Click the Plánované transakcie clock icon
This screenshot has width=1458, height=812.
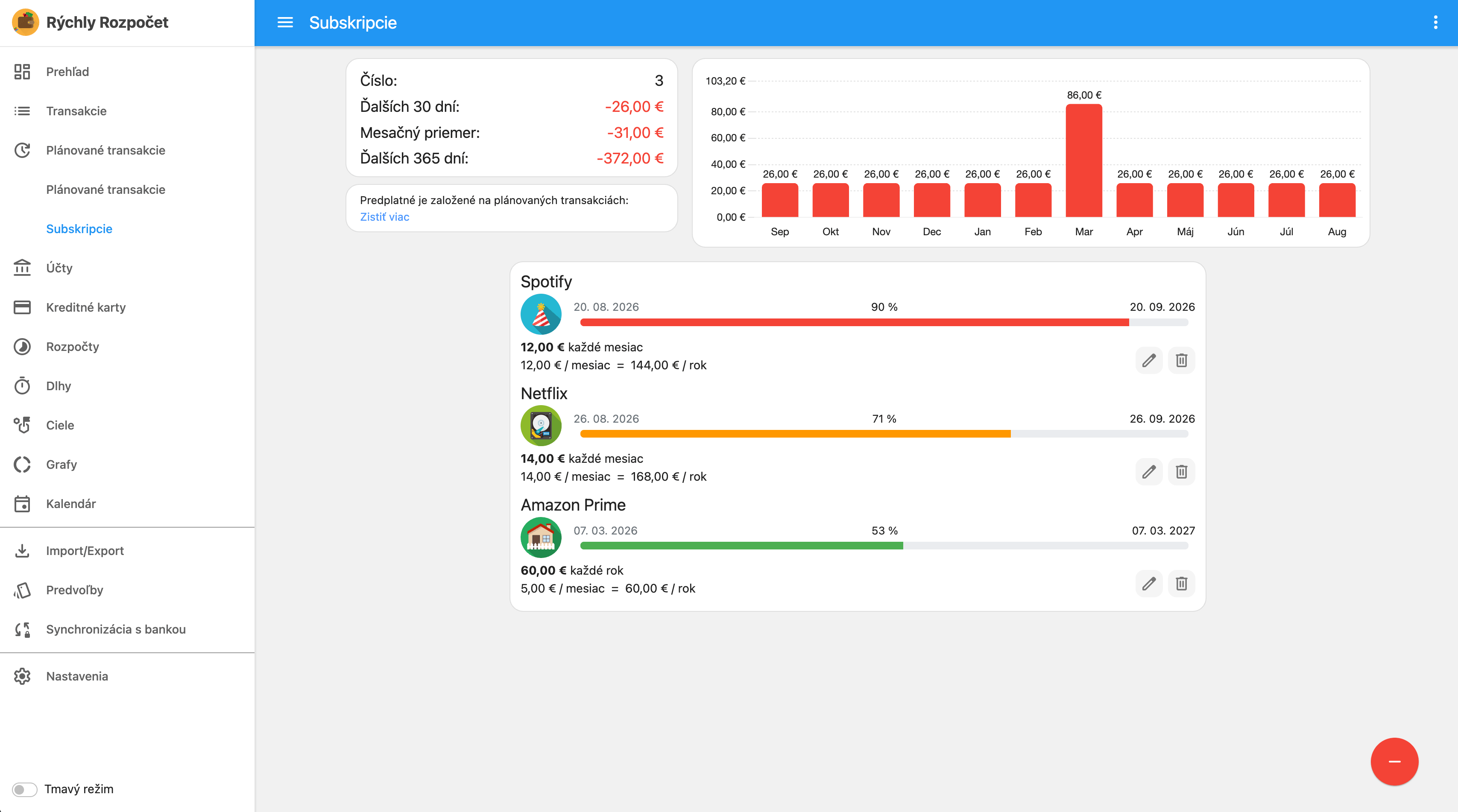(22, 151)
